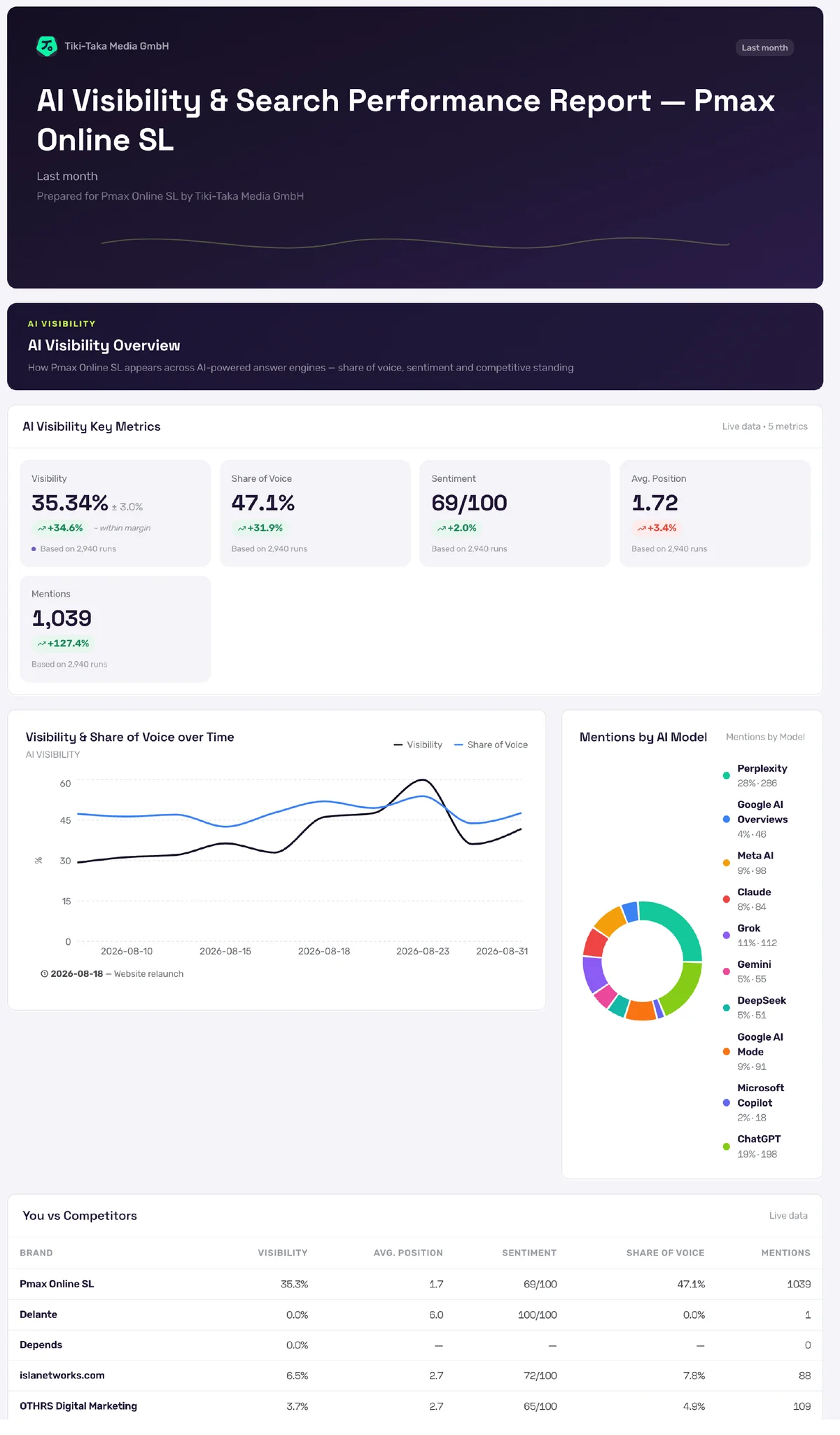Click the 7.8% share of voice cell
The height and width of the screenshot is (1435, 840).
(x=694, y=1376)
